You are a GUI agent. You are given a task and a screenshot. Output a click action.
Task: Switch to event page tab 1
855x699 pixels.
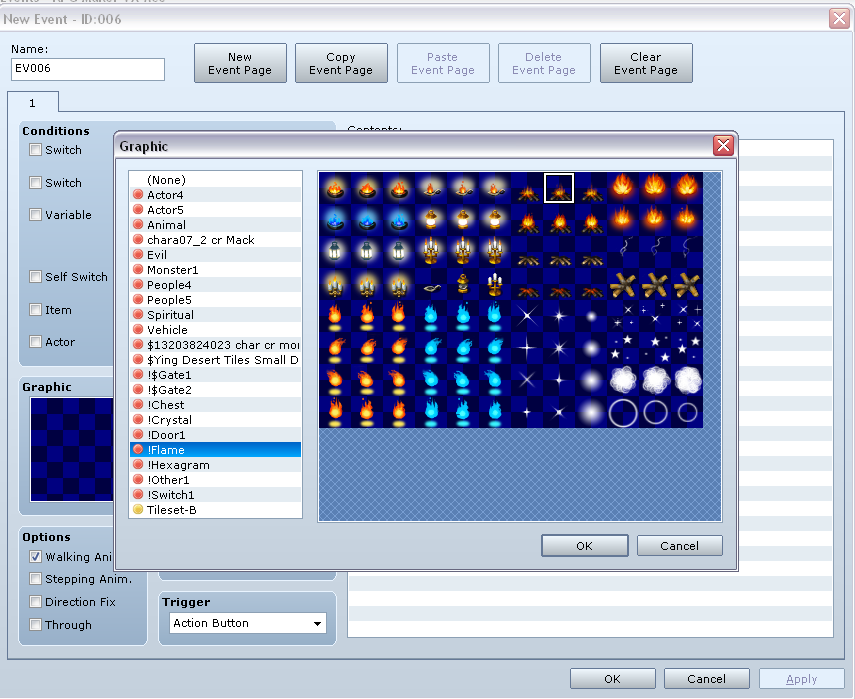click(x=33, y=103)
